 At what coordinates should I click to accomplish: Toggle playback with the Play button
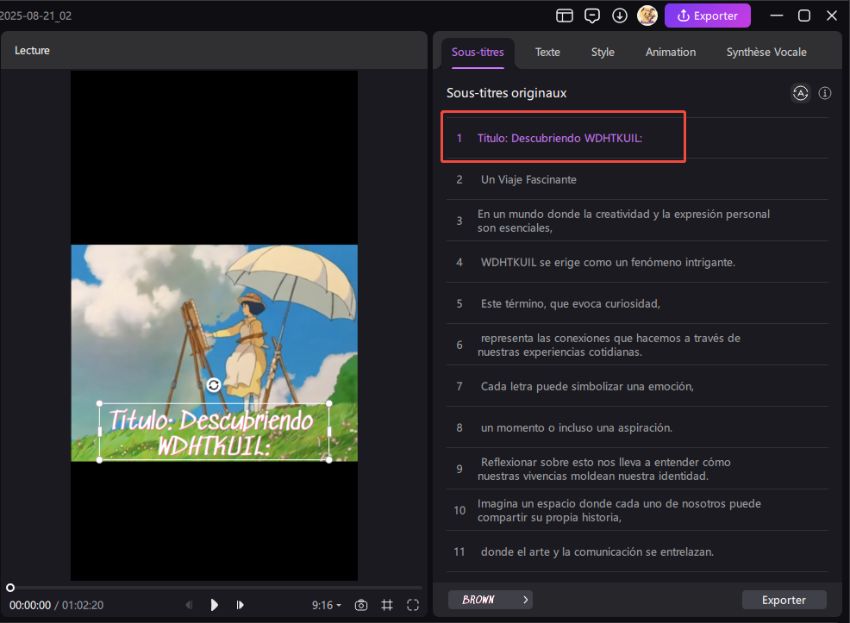pos(214,605)
